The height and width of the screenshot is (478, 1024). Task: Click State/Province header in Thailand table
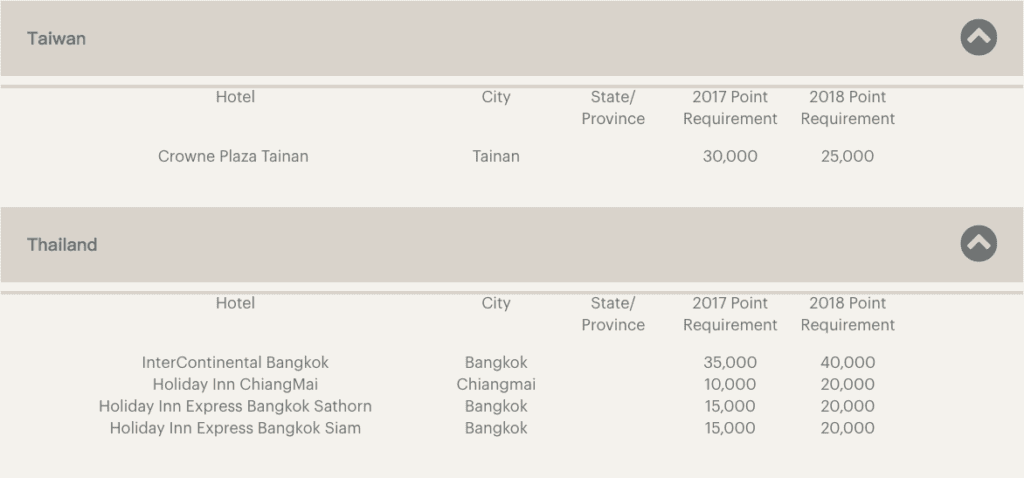point(613,314)
